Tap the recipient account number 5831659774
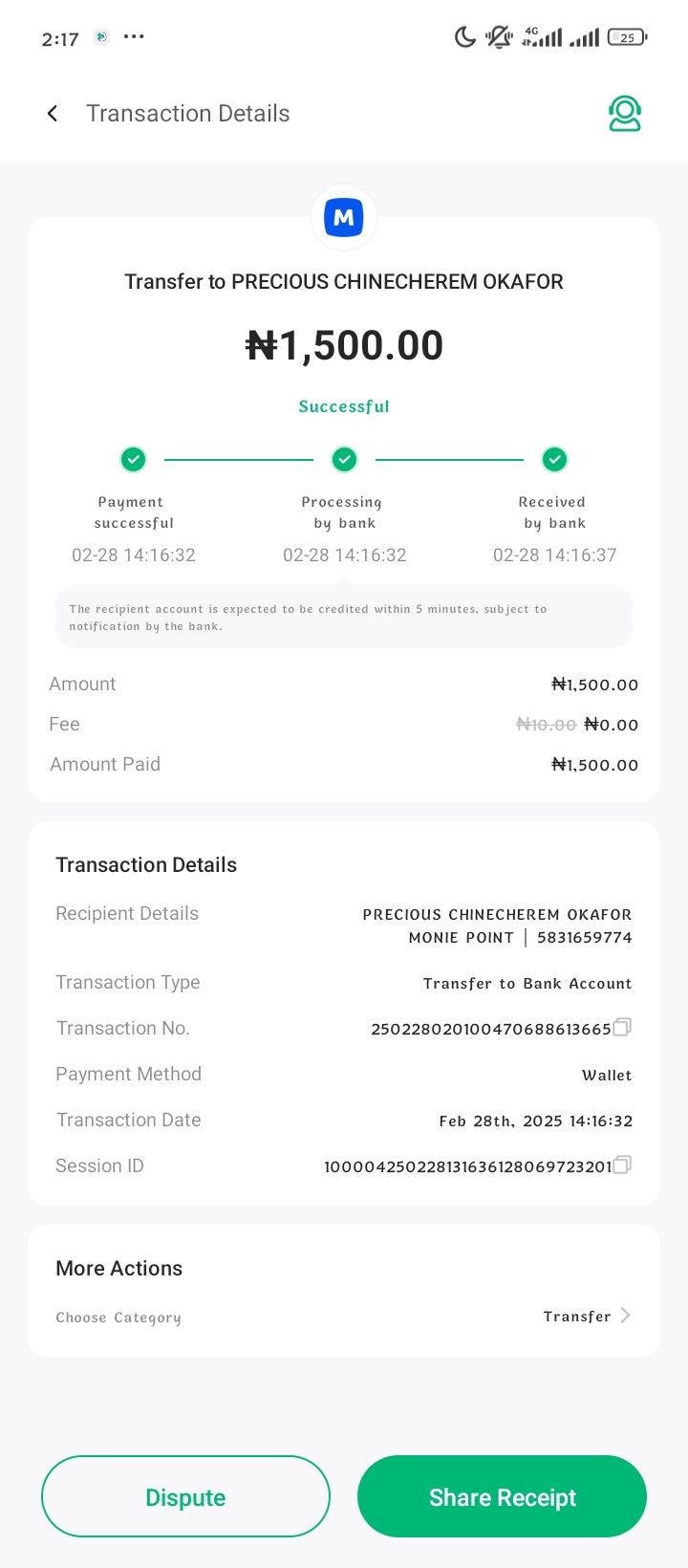Screen dimensions: 688x1568 click(585, 938)
